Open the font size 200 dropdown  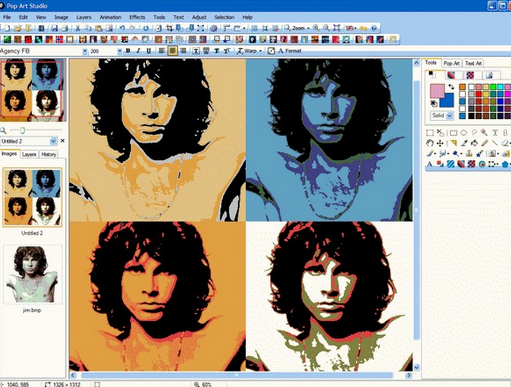119,51
